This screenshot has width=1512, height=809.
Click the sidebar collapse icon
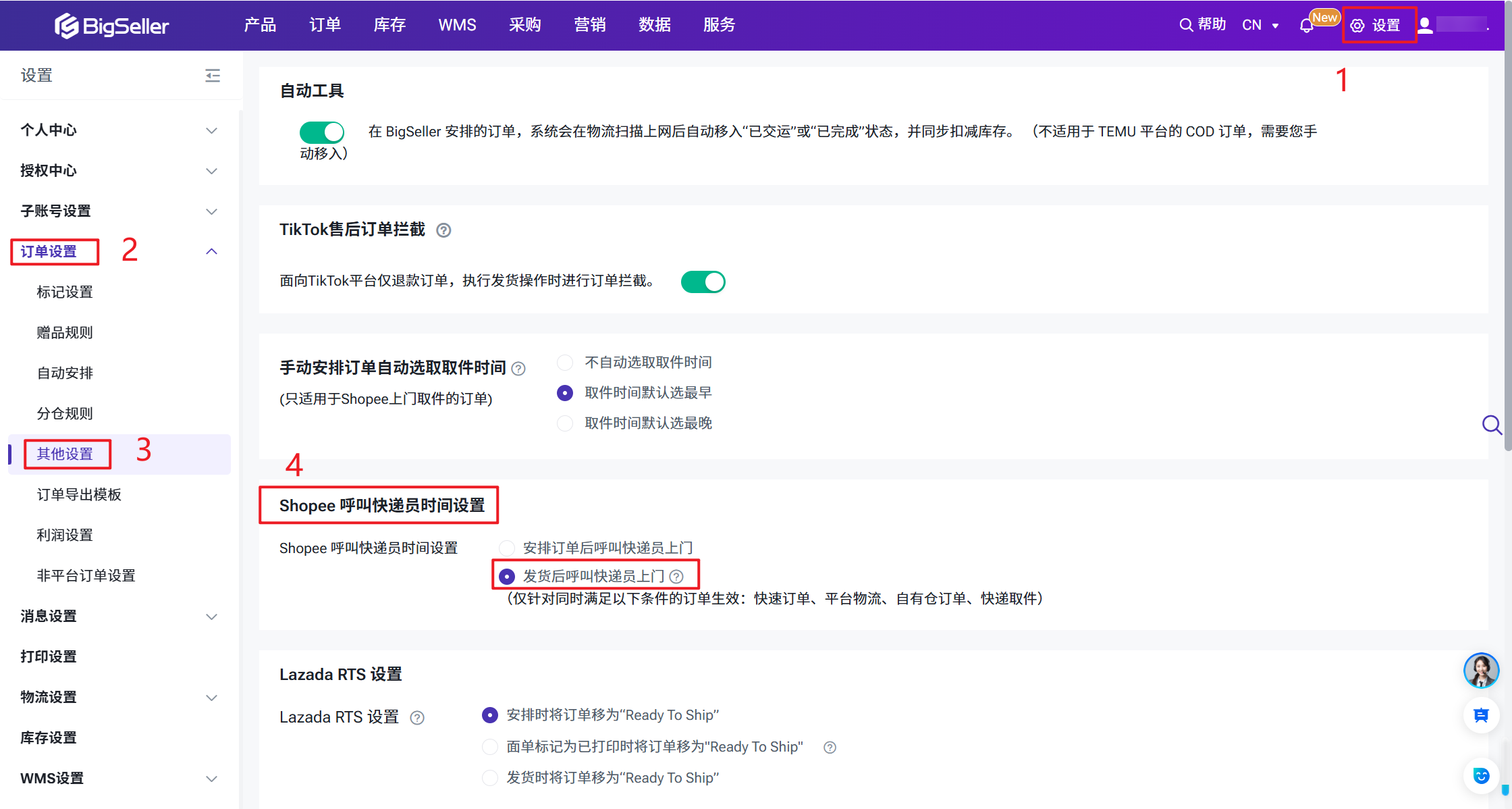pos(213,75)
